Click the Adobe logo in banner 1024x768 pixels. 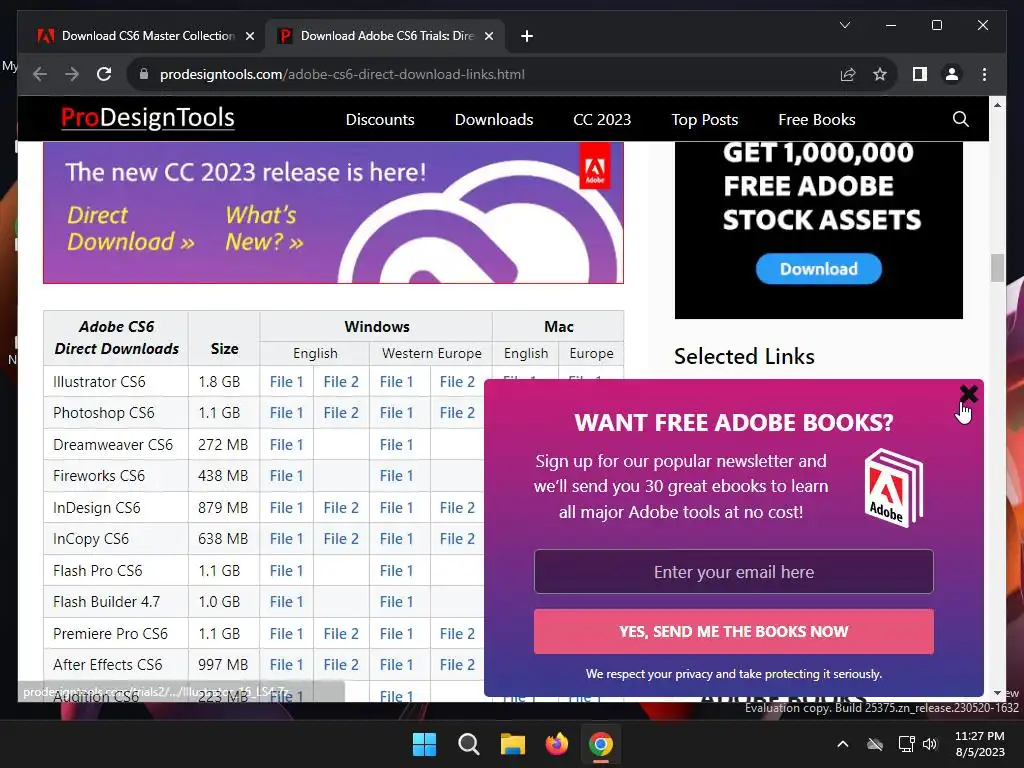(594, 167)
